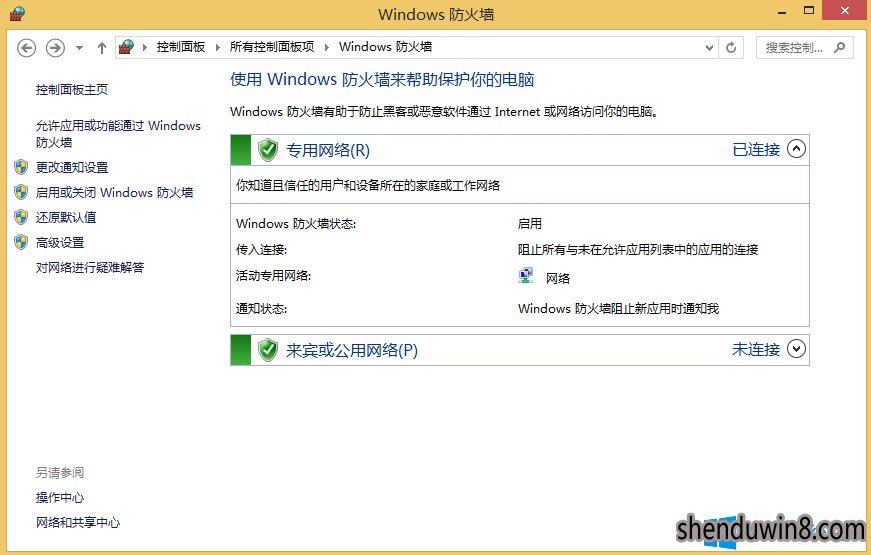Open 操作中心 link
The width and height of the screenshot is (871, 555).
click(x=60, y=497)
